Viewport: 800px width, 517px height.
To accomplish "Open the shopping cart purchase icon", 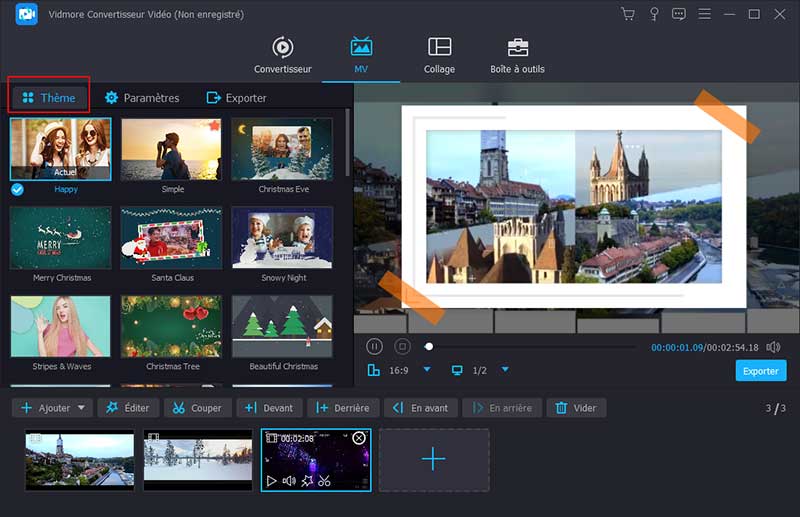I will coord(628,14).
